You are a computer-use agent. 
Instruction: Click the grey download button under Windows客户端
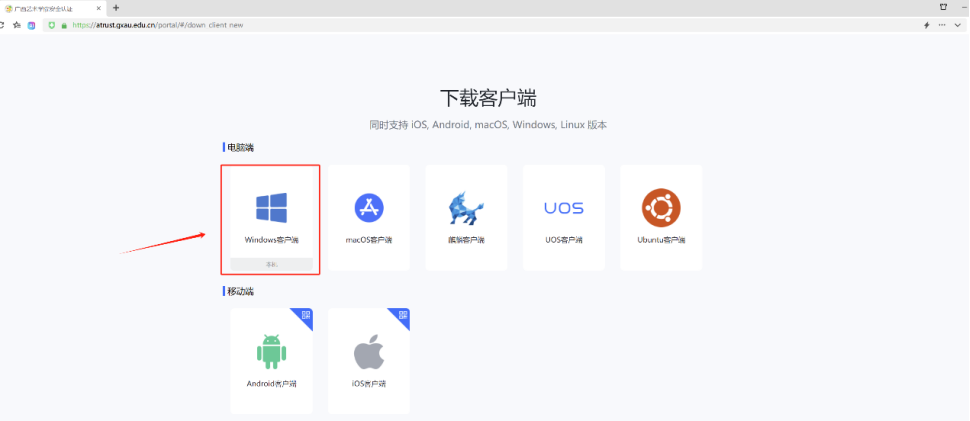pos(271,264)
